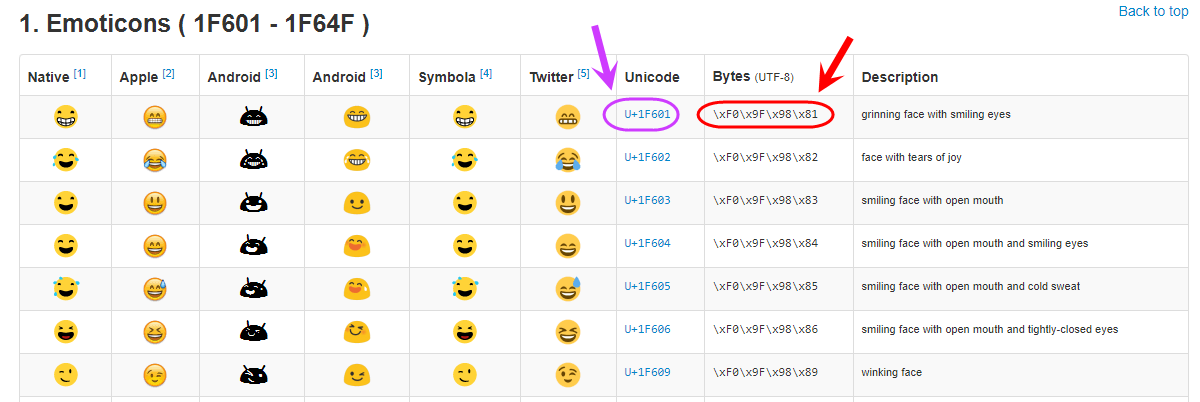Click the section heading Emoticons ( 1F601 - 1F64F )

tap(195, 24)
